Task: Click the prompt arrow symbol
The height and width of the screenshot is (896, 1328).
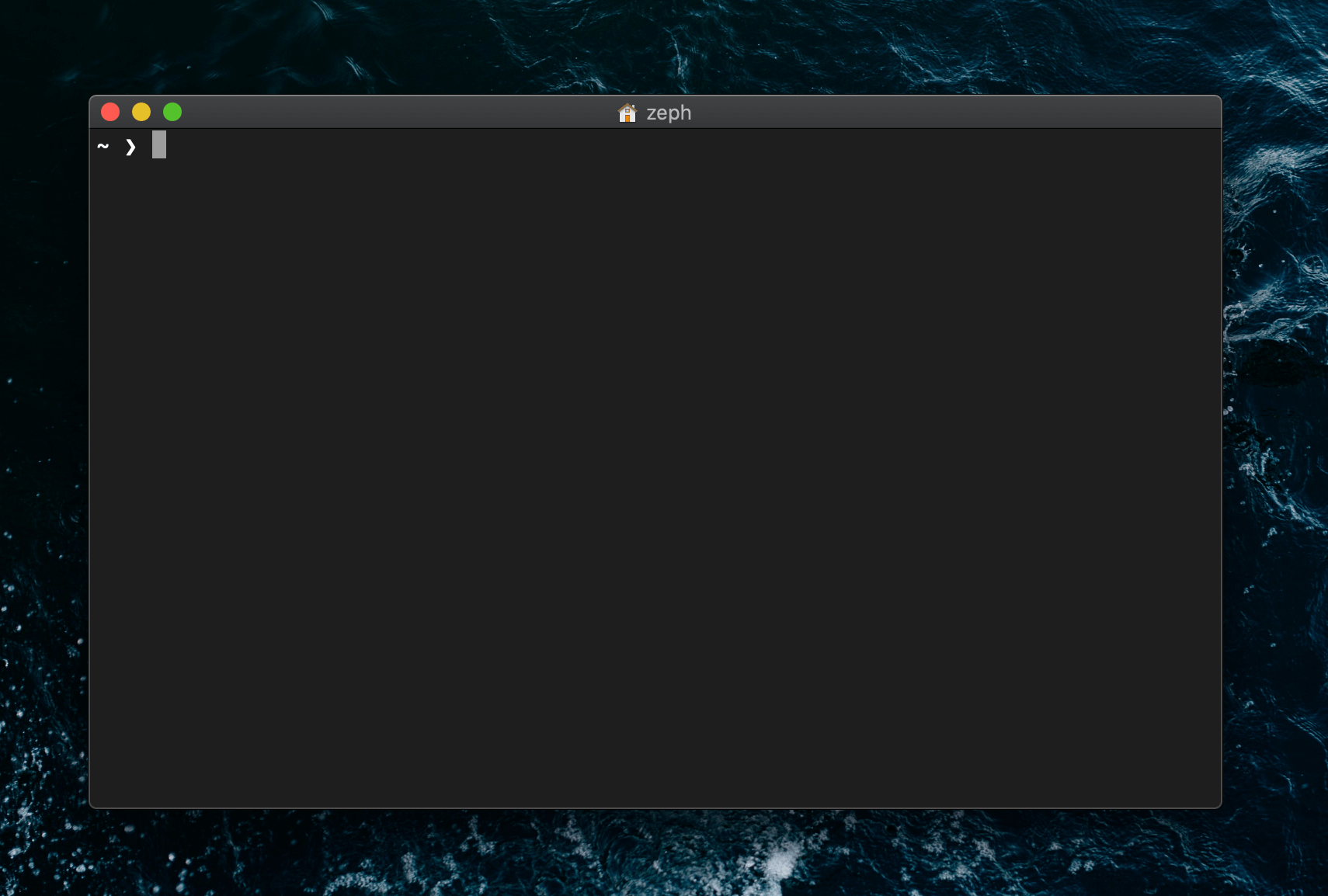Action: (x=130, y=147)
